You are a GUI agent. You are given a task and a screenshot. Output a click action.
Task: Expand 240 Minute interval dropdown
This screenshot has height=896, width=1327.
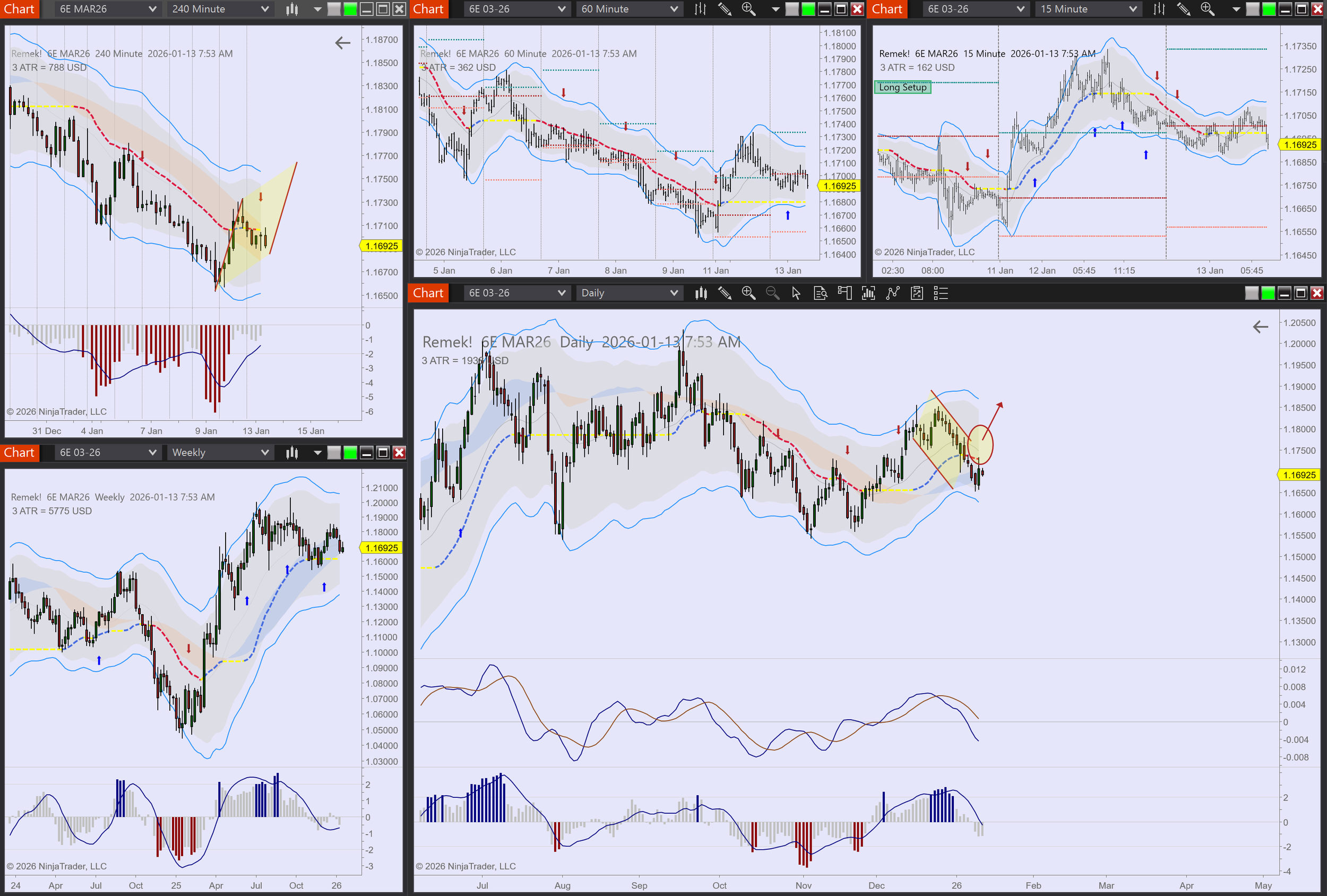pos(264,9)
